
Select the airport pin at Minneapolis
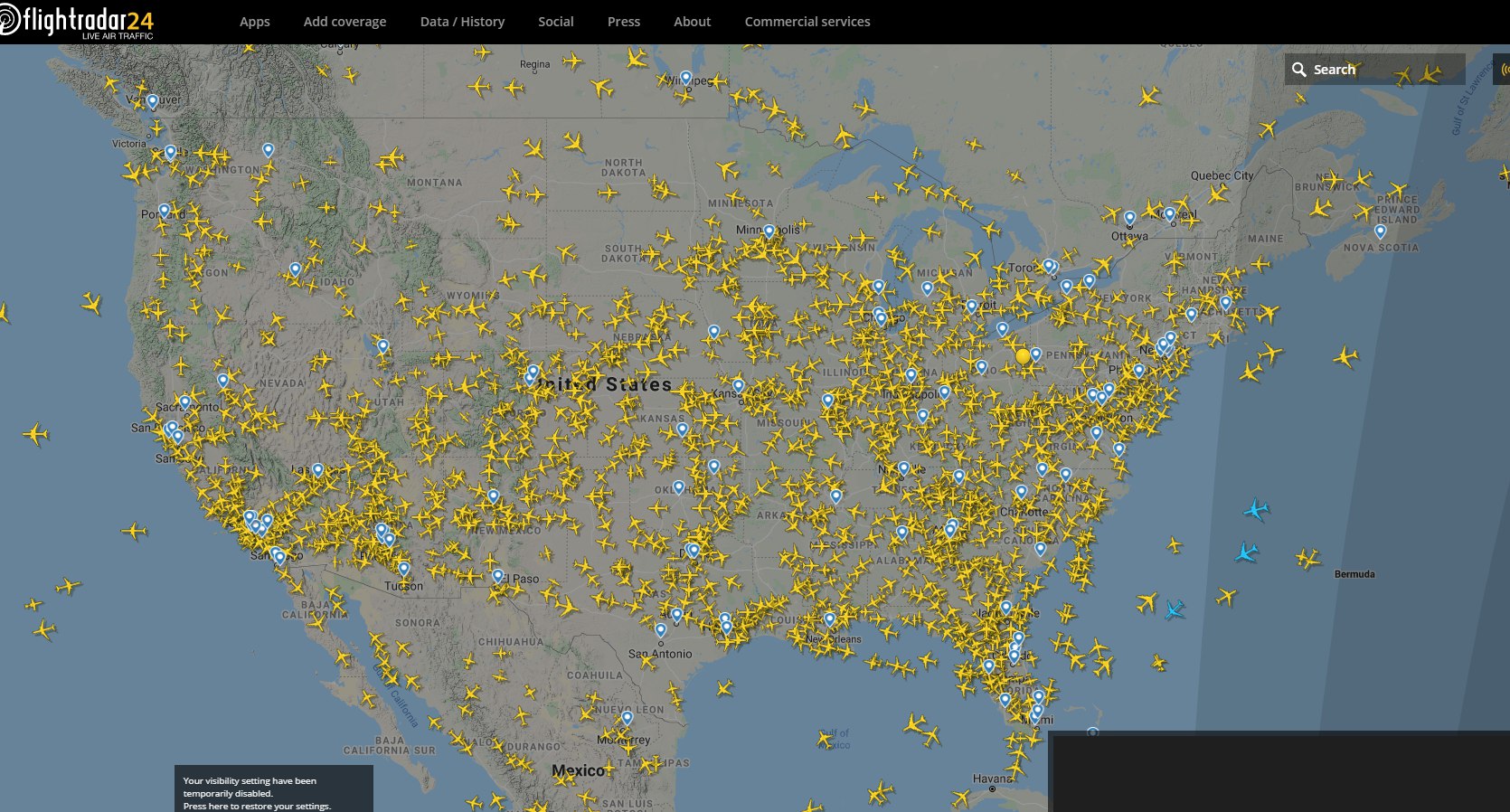point(769,231)
